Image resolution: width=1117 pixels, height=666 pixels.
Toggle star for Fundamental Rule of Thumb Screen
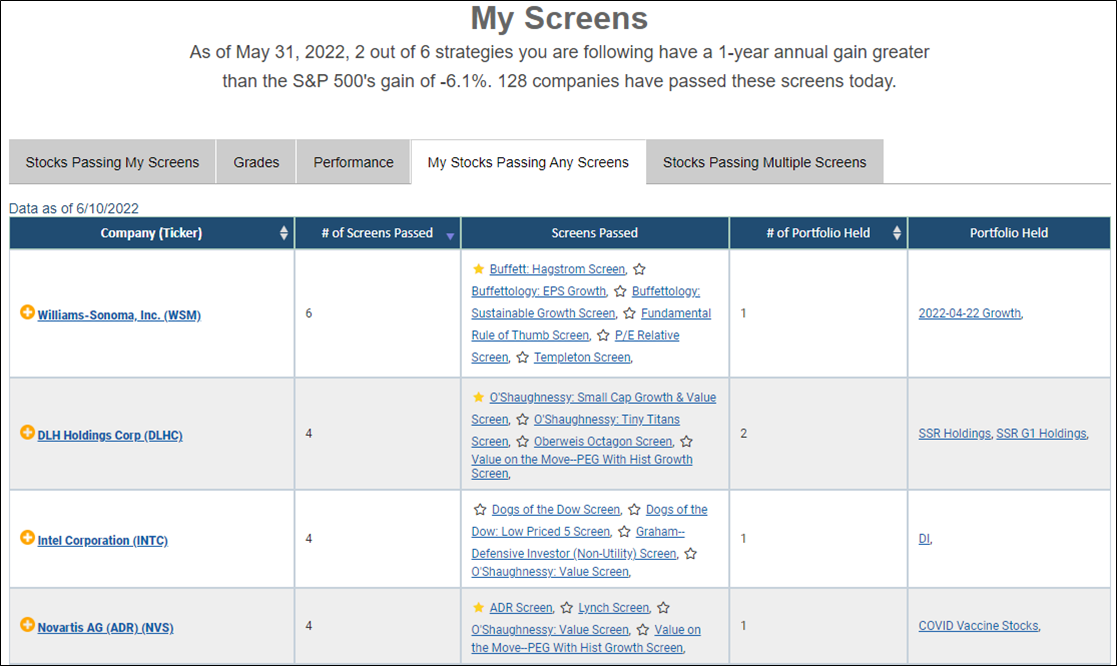pyautogui.click(x=630, y=313)
